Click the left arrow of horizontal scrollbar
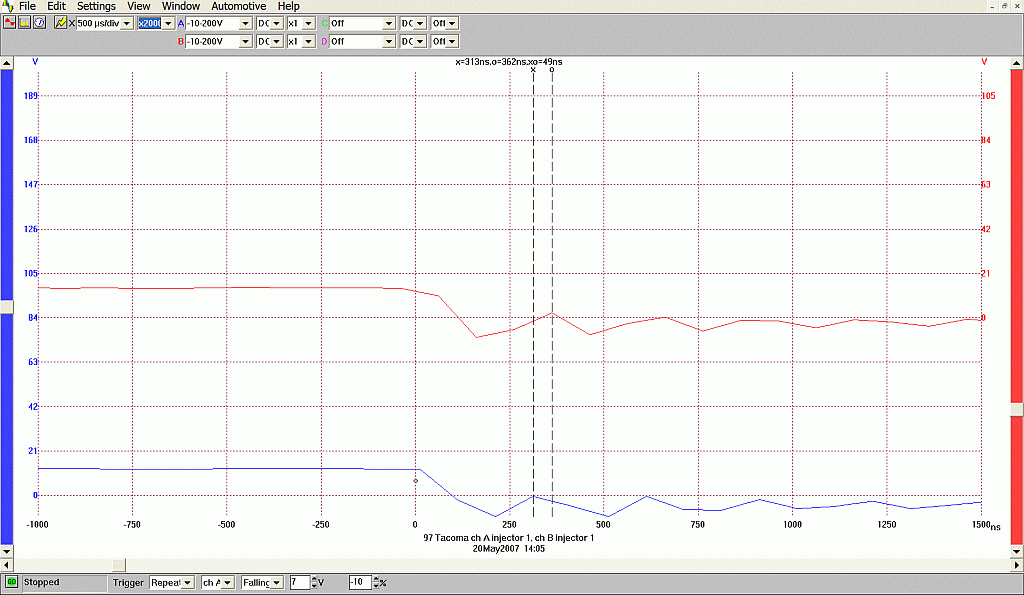This screenshot has width=1024, height=595. [x=7, y=565]
